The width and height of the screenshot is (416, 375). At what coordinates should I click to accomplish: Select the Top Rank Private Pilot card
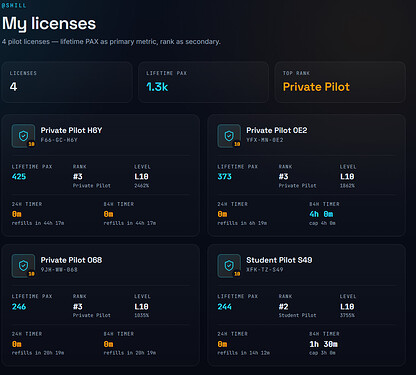tap(340, 82)
